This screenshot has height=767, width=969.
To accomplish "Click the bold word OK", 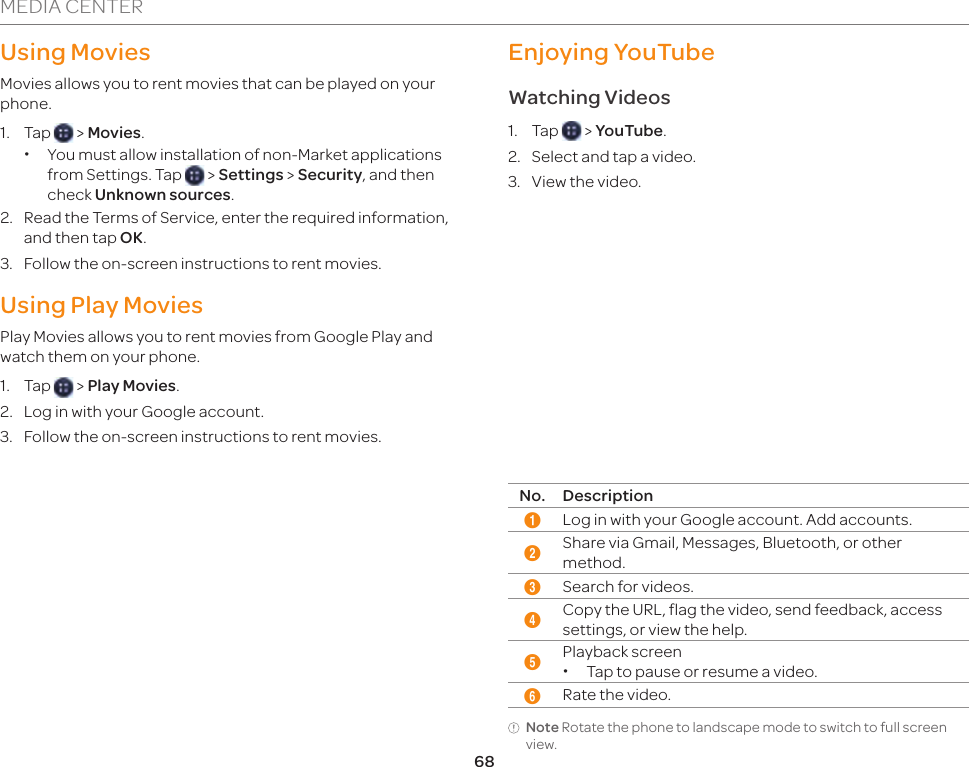I will [132, 238].
